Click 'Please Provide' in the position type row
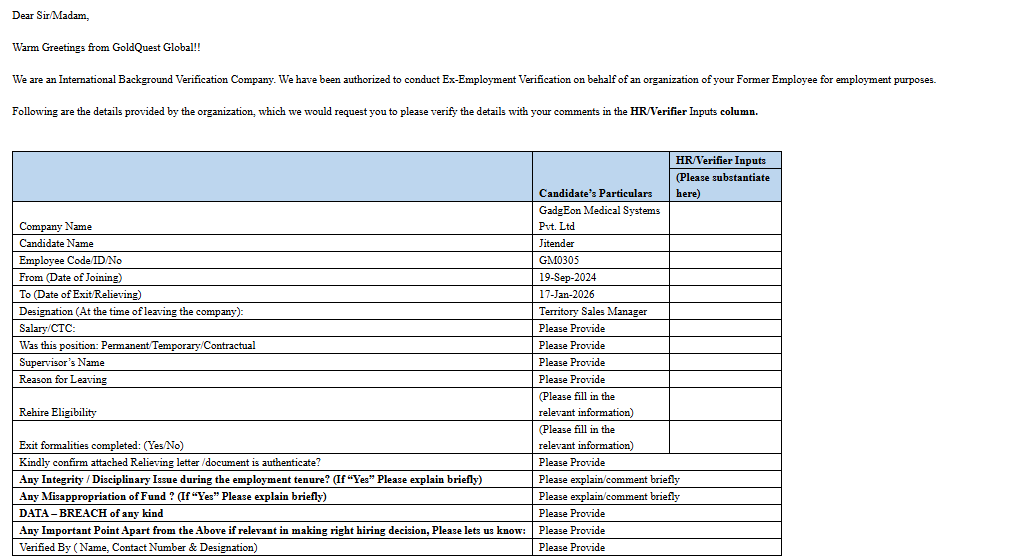This screenshot has height=556, width=1016. [x=572, y=345]
